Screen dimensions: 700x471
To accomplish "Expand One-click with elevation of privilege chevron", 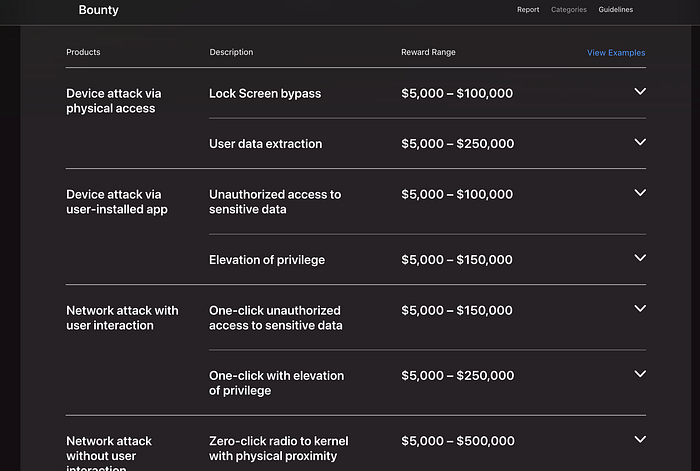I will point(640,374).
